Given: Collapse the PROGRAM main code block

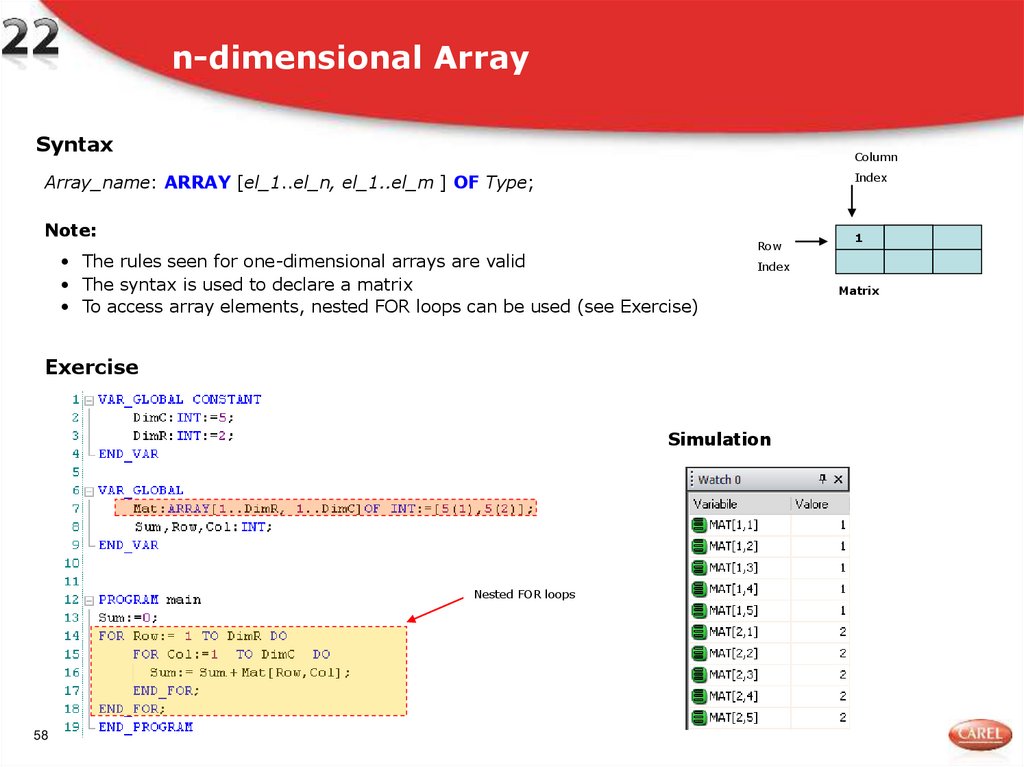Looking at the screenshot, I should 87,599.
